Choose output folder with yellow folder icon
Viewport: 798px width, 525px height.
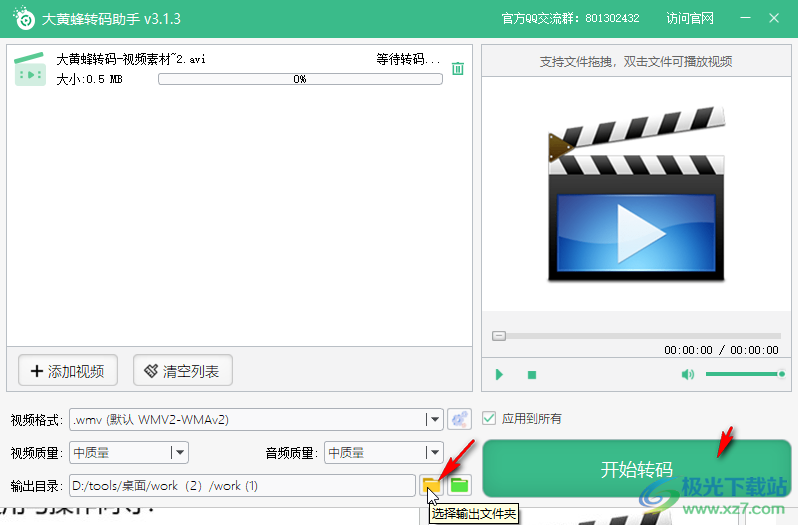(x=432, y=486)
